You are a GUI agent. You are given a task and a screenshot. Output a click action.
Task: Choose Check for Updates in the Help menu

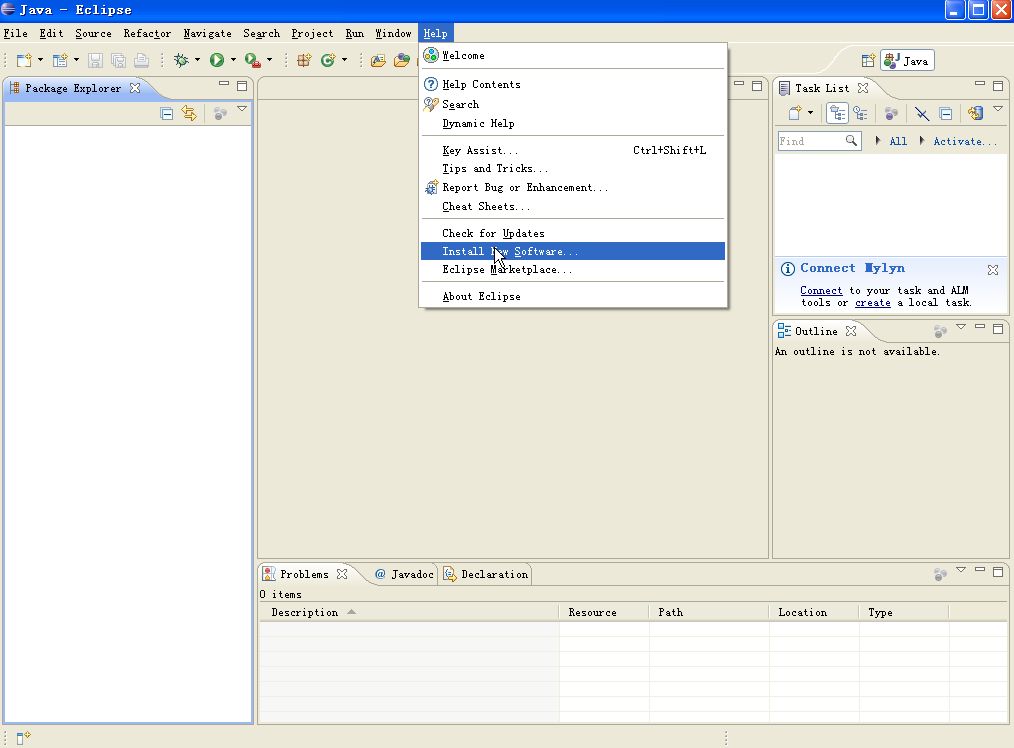click(573, 233)
